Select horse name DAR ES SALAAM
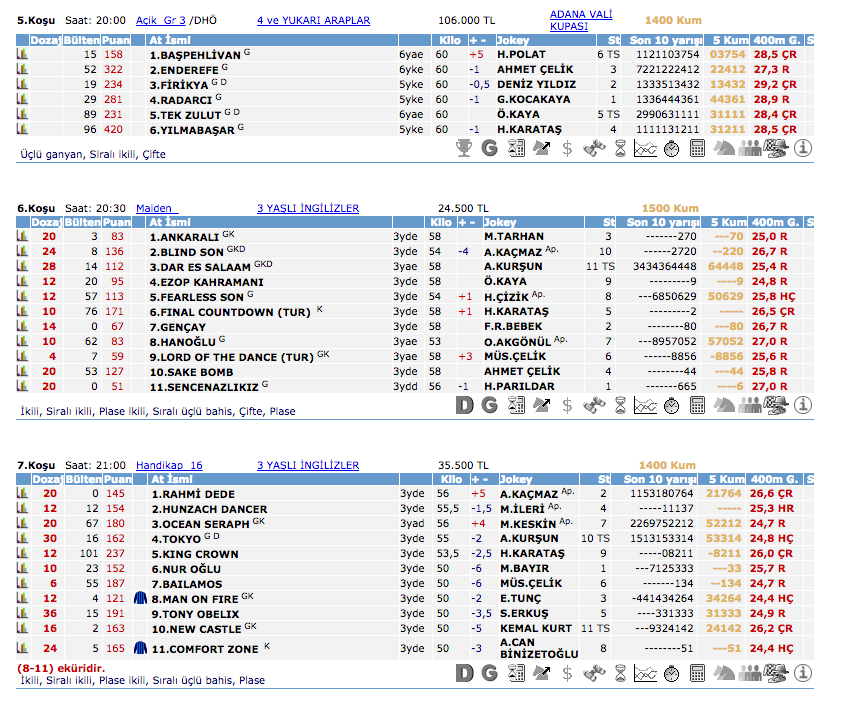Viewport: 855px width, 702px height. click(196, 267)
